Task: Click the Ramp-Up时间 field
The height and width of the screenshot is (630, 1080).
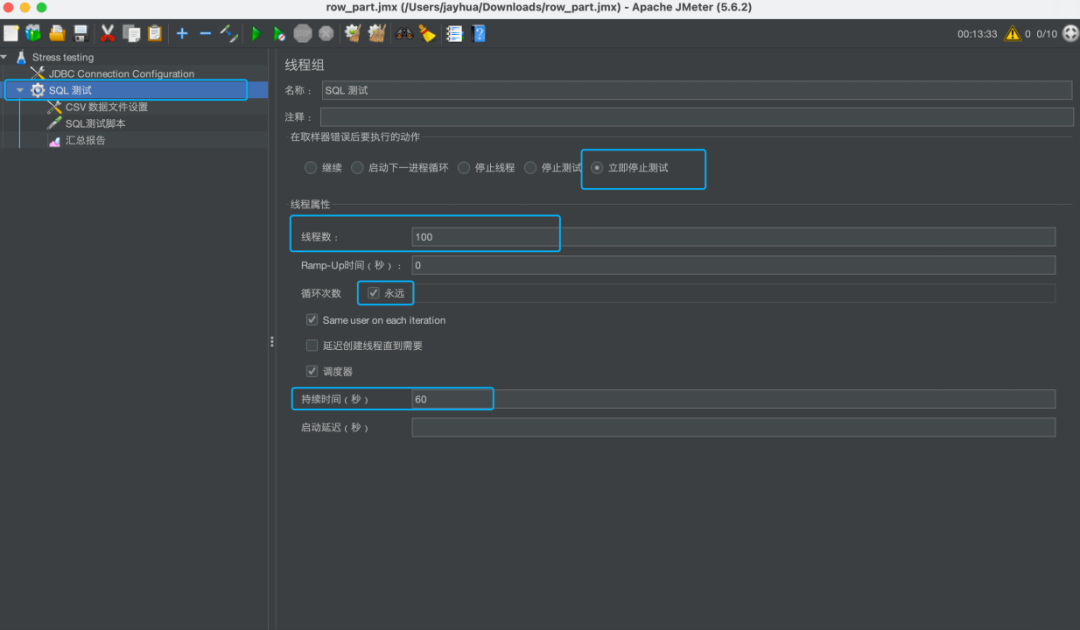Action: point(734,265)
